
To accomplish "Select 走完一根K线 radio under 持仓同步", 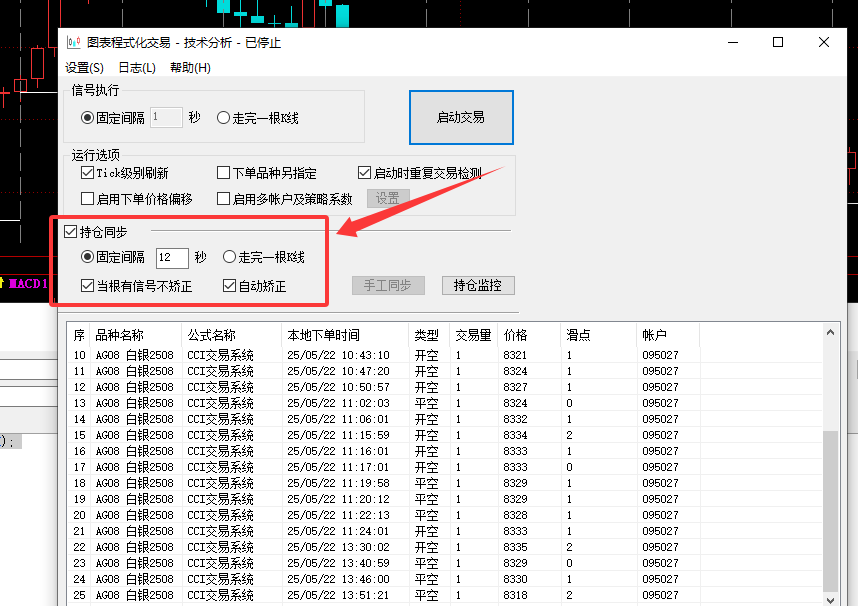I will tap(229, 257).
